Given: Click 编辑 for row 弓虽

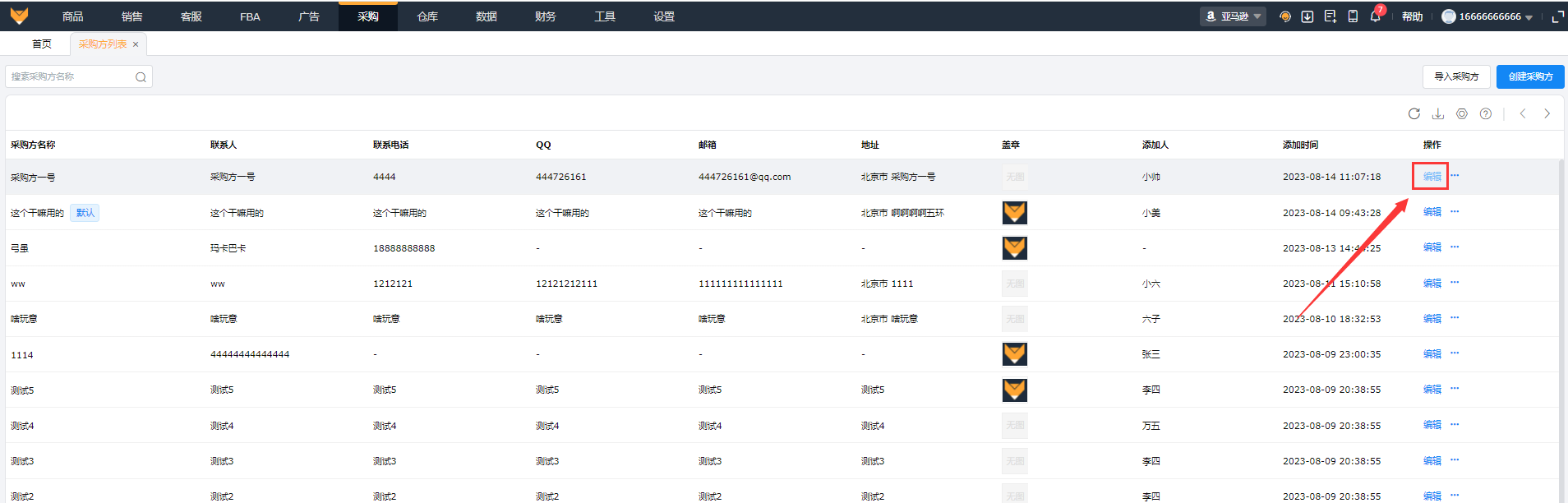Looking at the screenshot, I should point(1432,247).
